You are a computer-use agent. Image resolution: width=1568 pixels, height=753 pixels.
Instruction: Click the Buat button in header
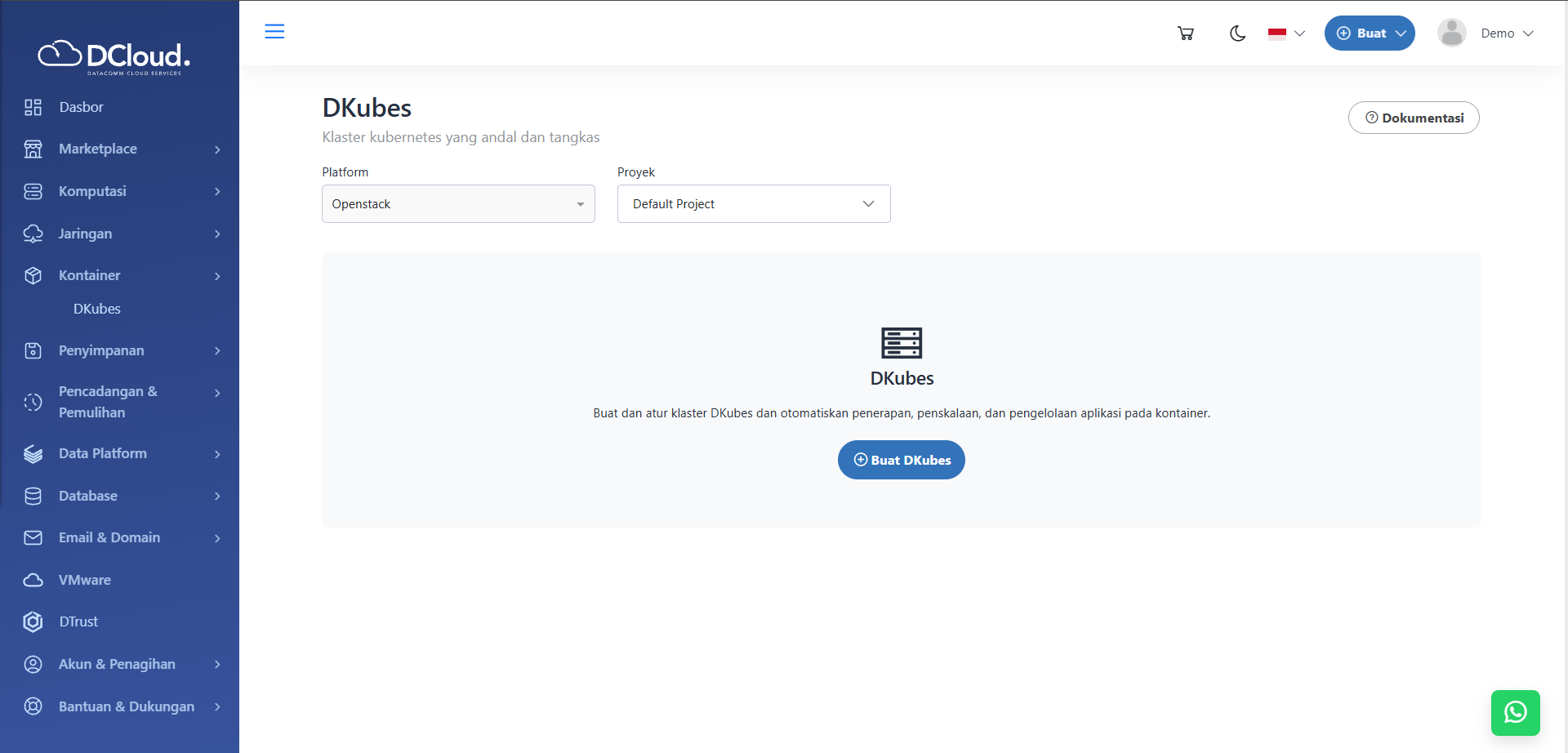tap(1369, 33)
